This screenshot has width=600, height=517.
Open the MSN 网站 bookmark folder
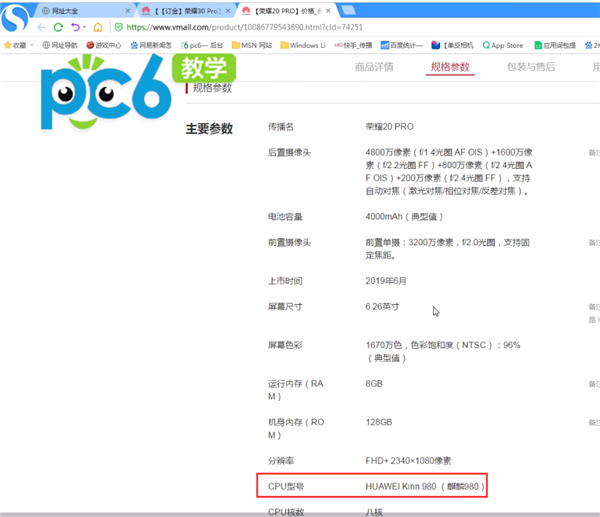[x=252, y=45]
